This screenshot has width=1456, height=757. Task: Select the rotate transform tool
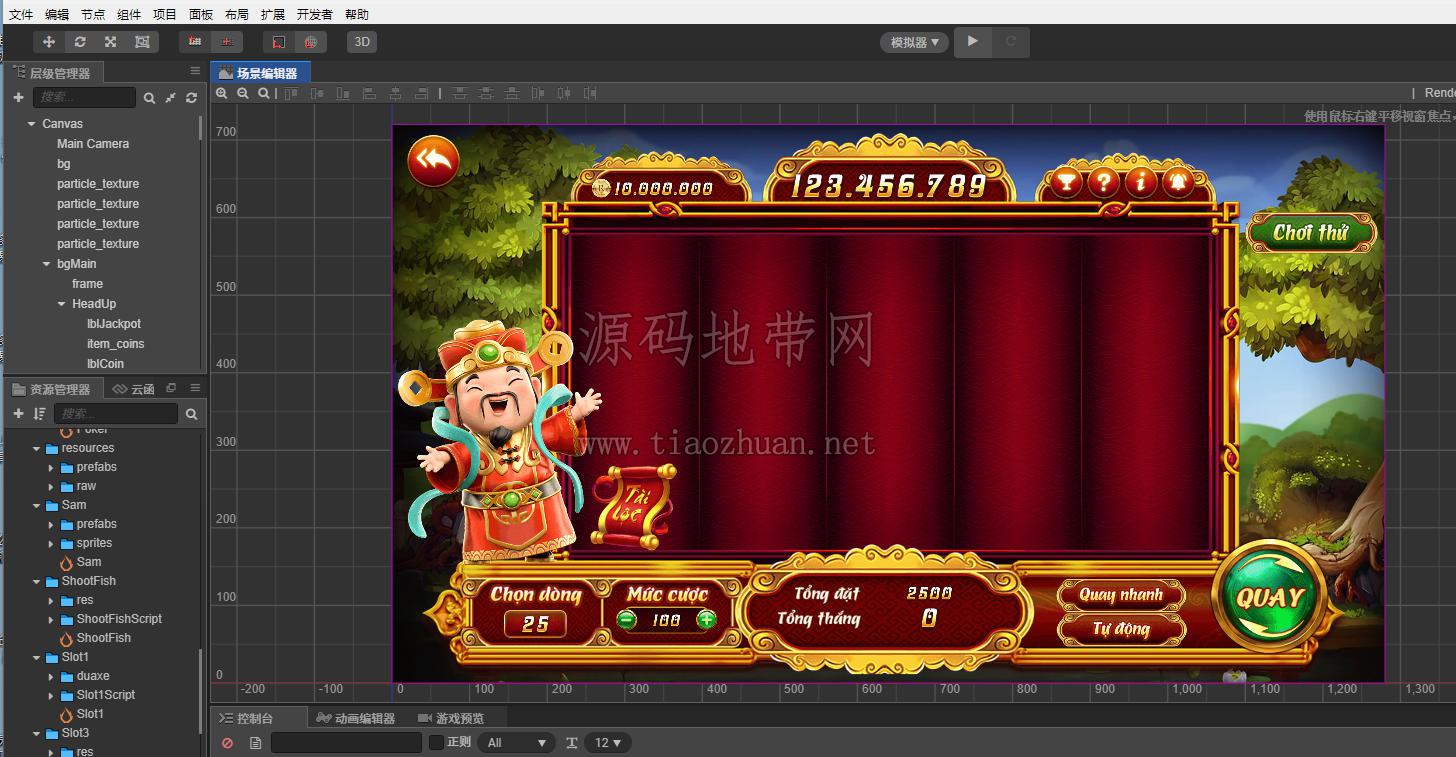pos(80,42)
